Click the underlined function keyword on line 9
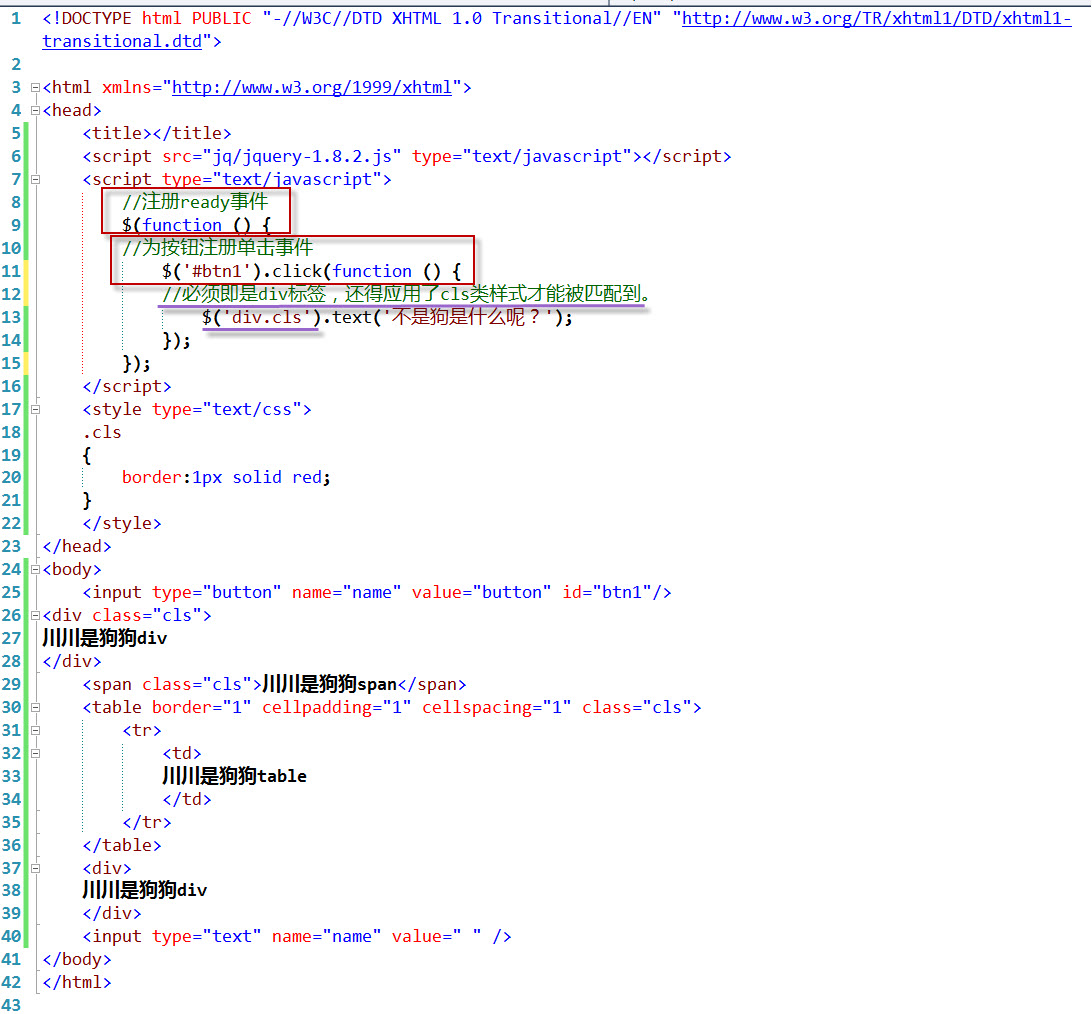 pyautogui.click(x=181, y=225)
